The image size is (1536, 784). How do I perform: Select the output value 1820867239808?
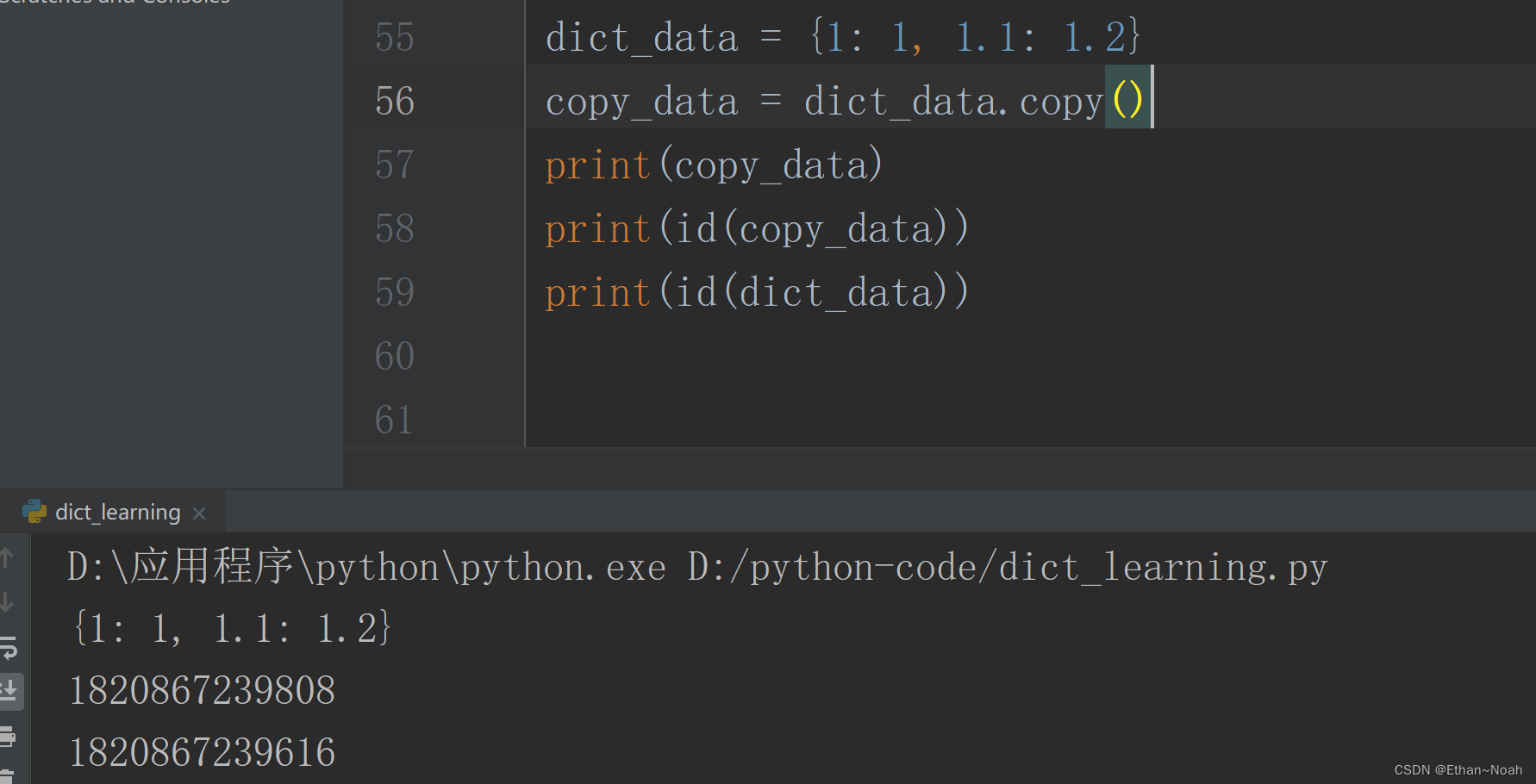(x=202, y=689)
